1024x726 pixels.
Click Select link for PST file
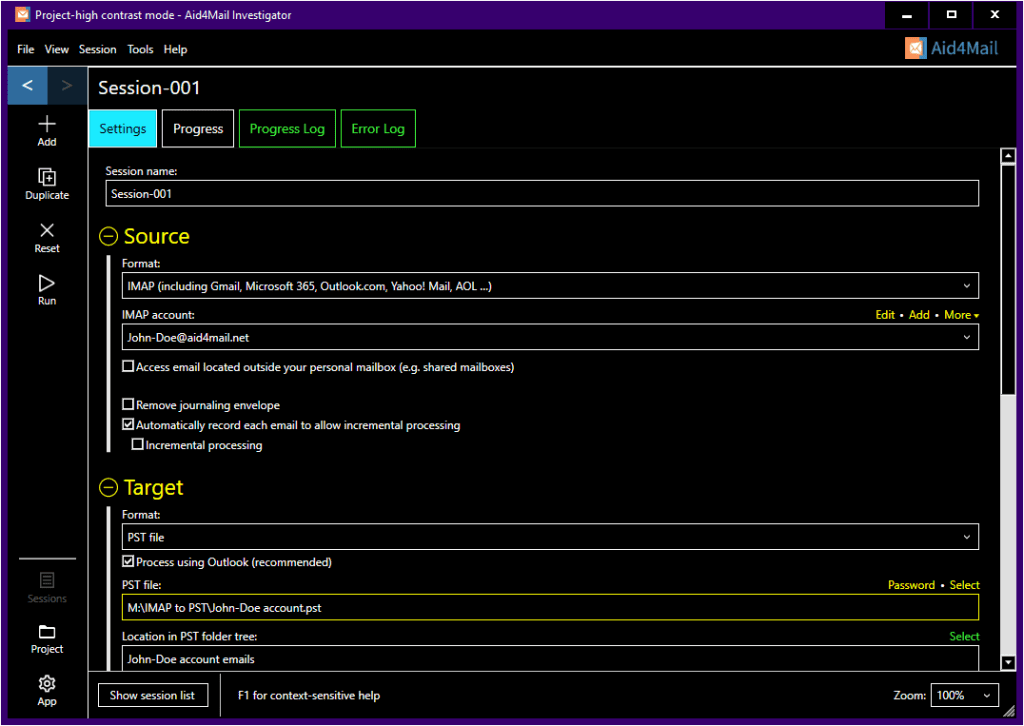[965, 585]
